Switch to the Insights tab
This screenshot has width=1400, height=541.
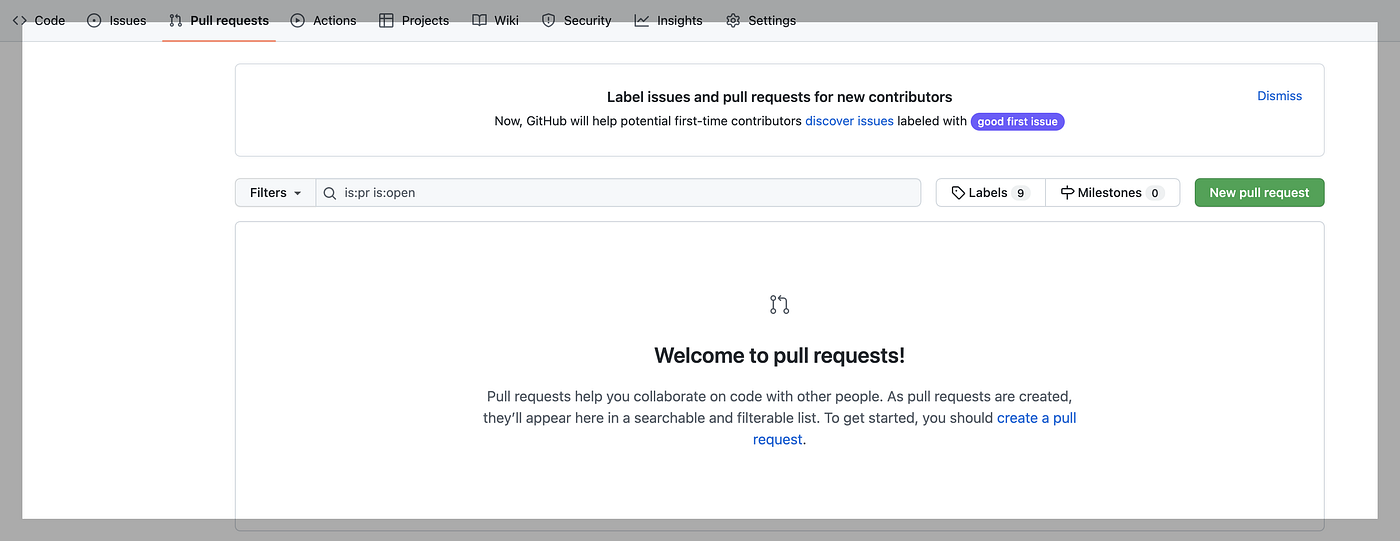pyautogui.click(x=668, y=20)
